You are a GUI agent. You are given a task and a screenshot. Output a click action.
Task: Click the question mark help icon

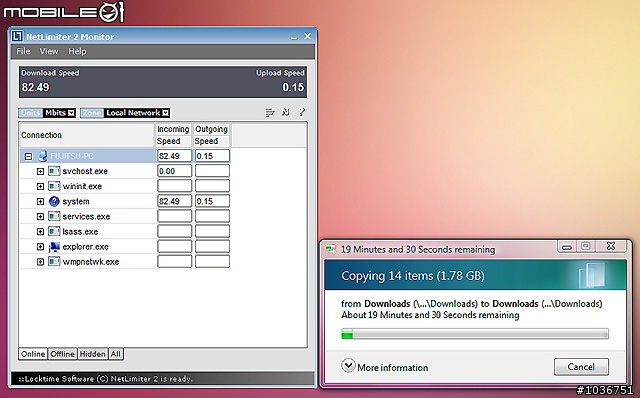tap(302, 112)
